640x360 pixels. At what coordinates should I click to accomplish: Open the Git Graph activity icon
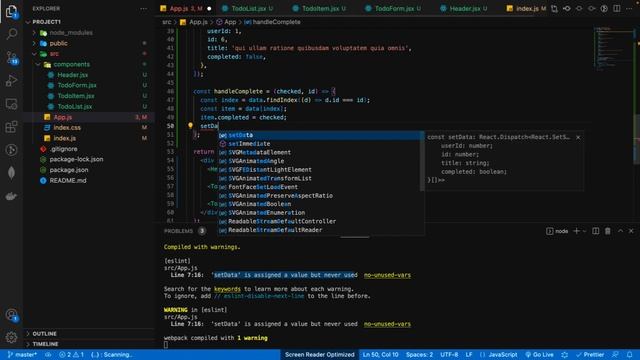(x=11, y=150)
